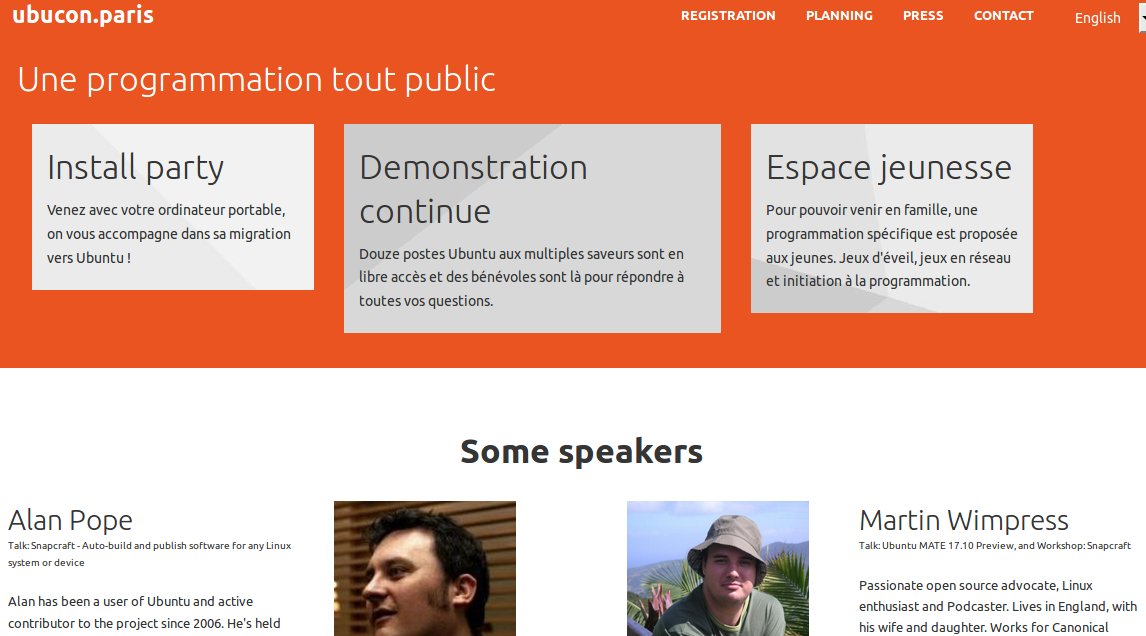The image size is (1146, 636).
Task: Click 'Venez avec votre ordinateur portable' text
Action: click(169, 234)
